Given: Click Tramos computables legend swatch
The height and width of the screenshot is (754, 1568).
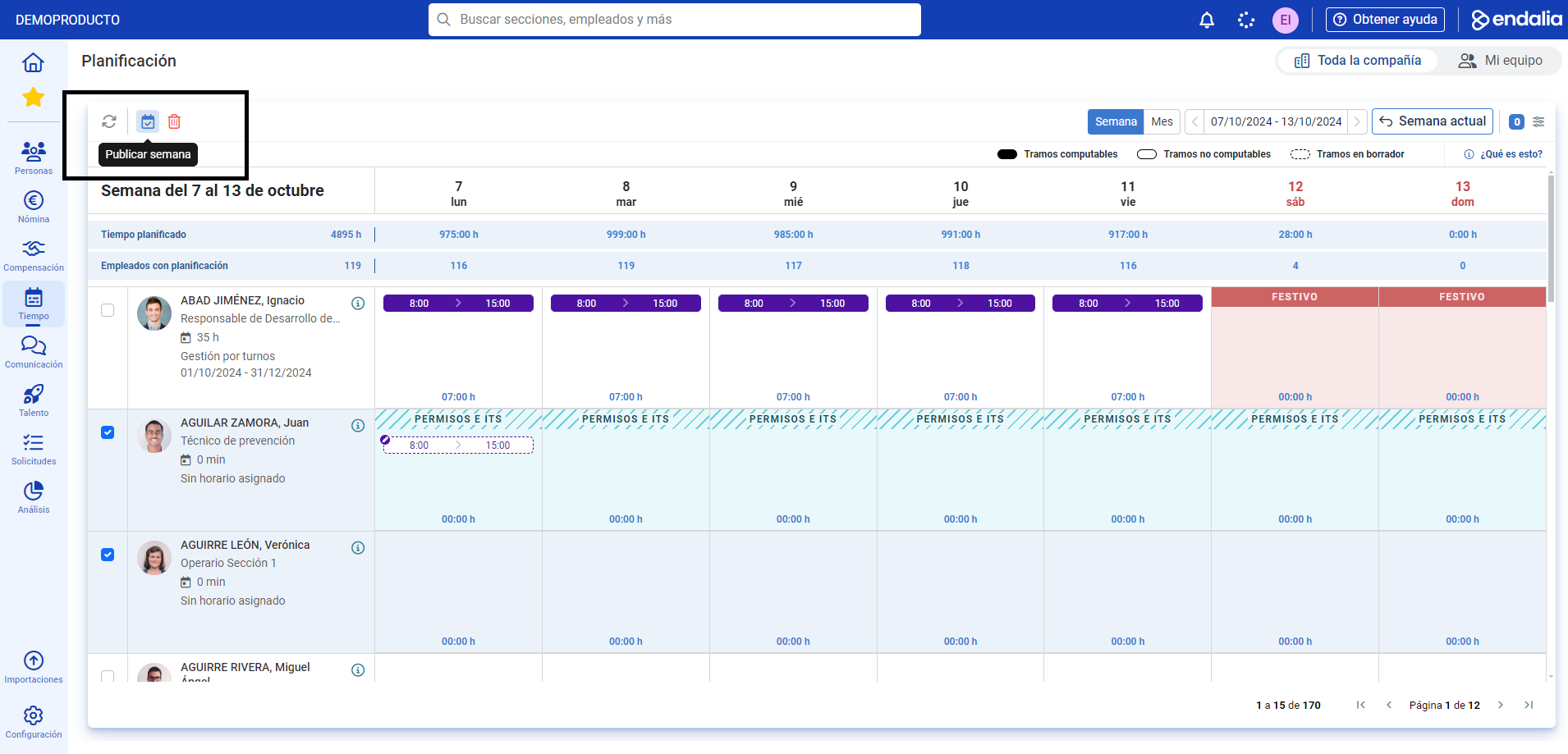Looking at the screenshot, I should pos(1007,154).
